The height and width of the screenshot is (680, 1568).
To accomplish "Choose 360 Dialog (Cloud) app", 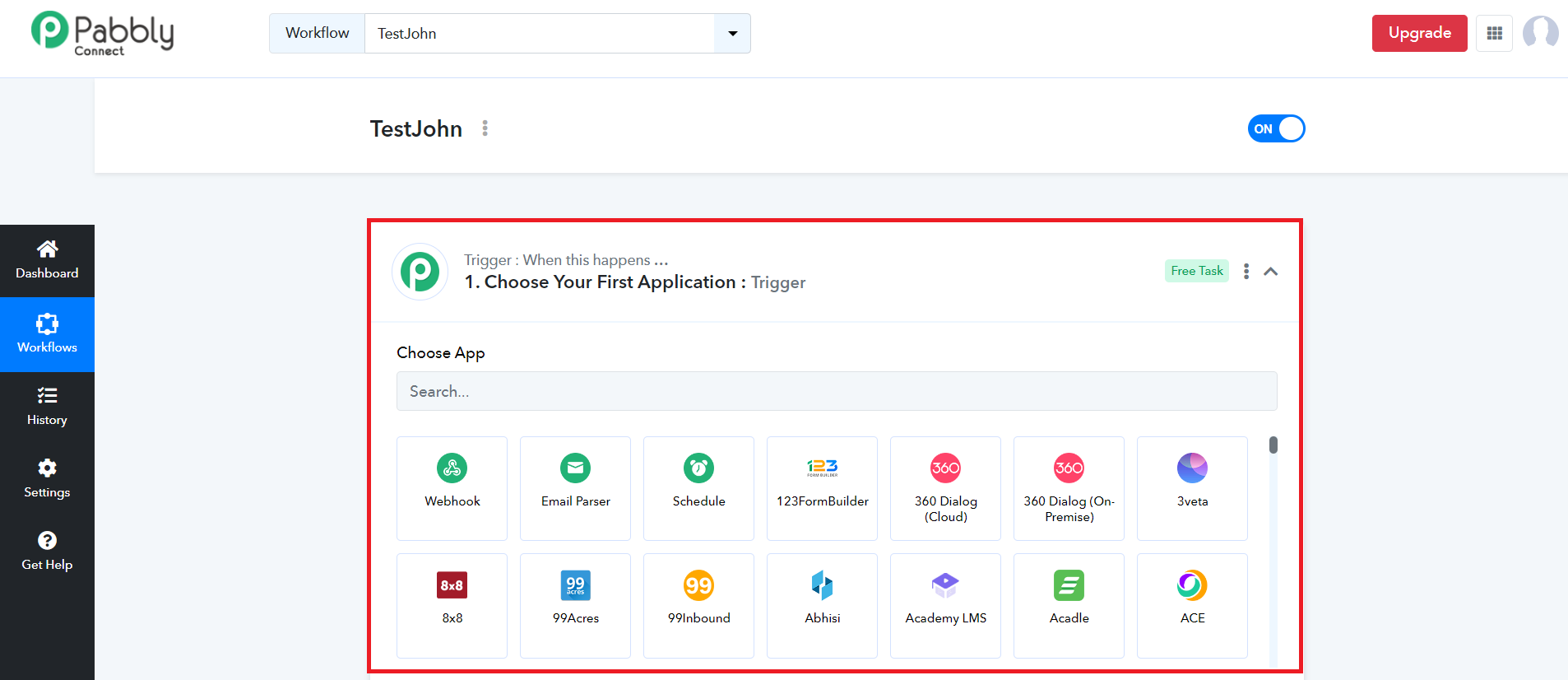I will coord(945,488).
